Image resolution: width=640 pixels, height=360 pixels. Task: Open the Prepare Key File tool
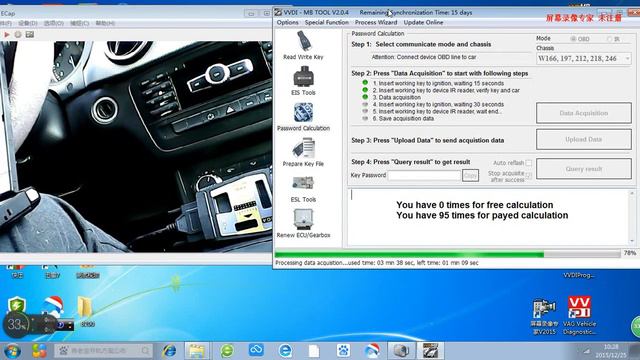point(303,152)
